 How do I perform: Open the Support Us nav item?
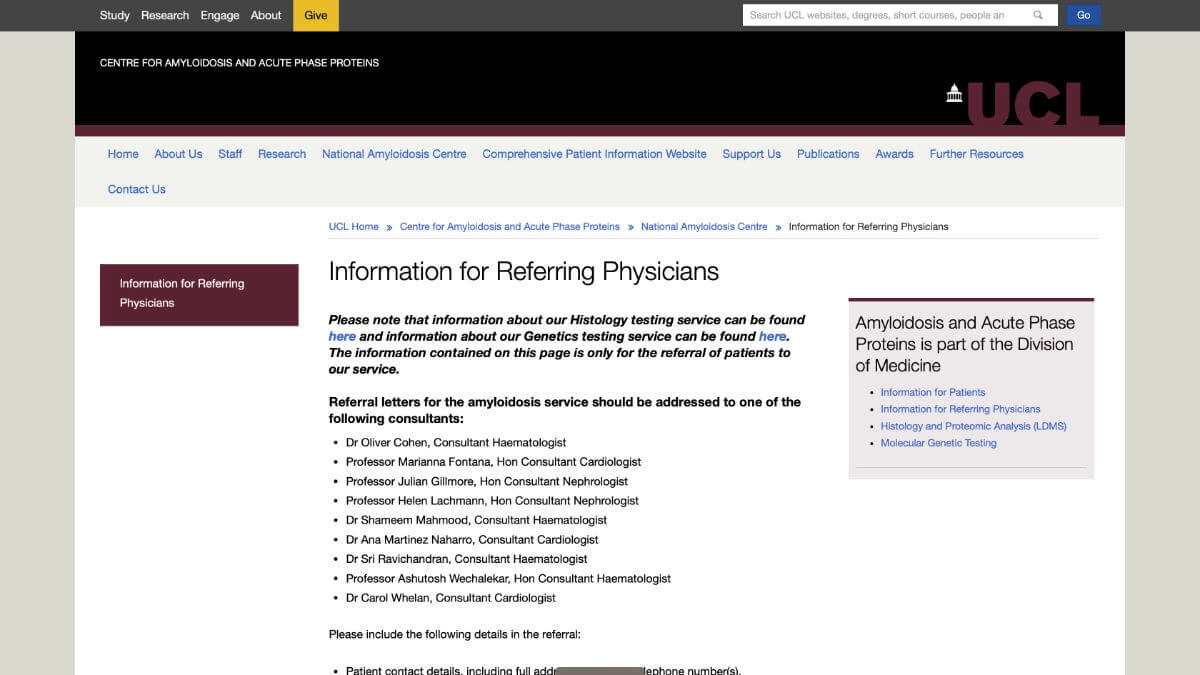click(x=751, y=154)
